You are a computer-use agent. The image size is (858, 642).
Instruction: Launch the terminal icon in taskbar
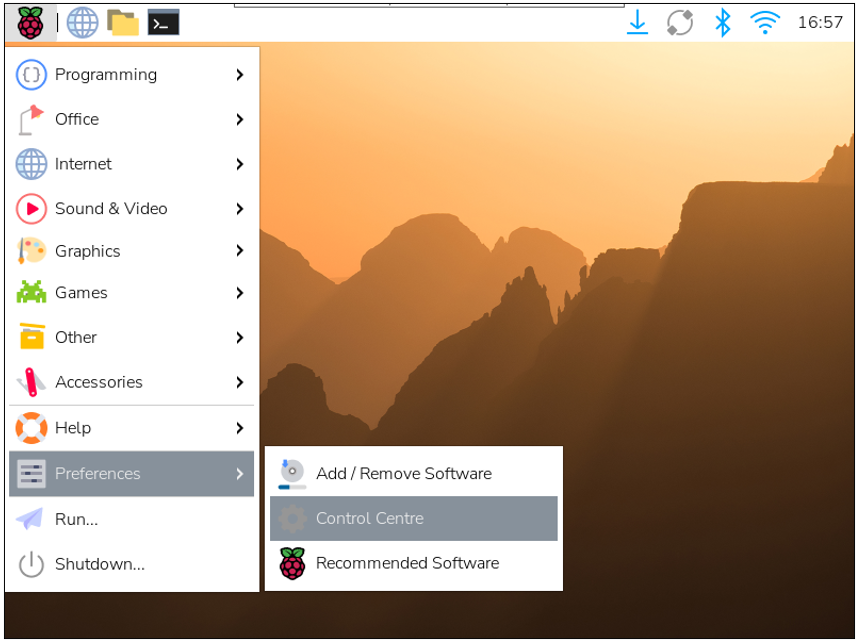coord(163,24)
